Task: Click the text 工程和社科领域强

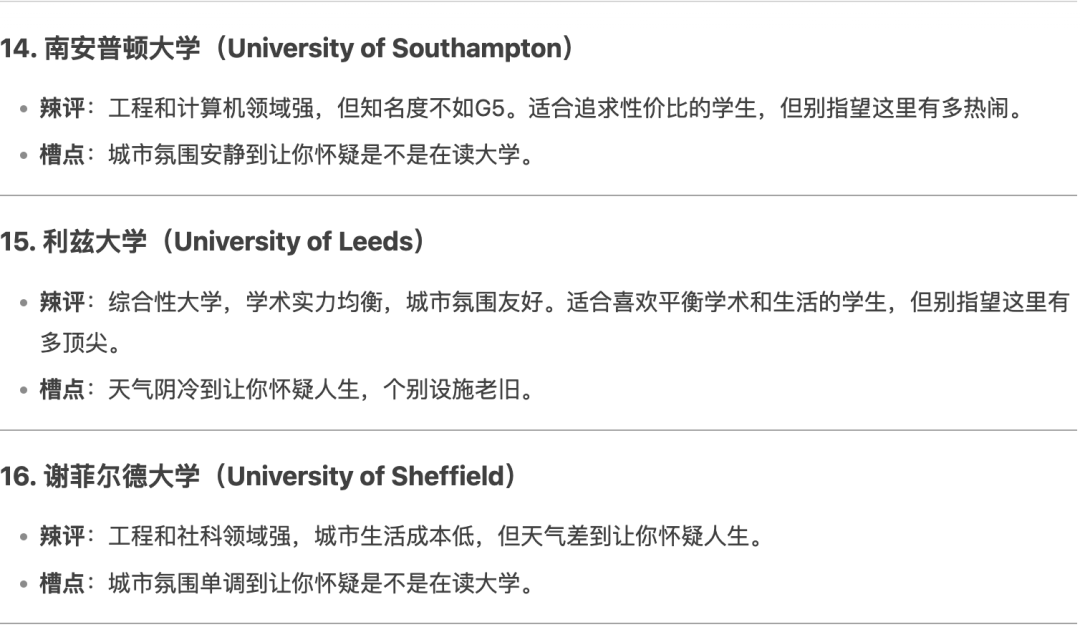Action: click(x=200, y=536)
